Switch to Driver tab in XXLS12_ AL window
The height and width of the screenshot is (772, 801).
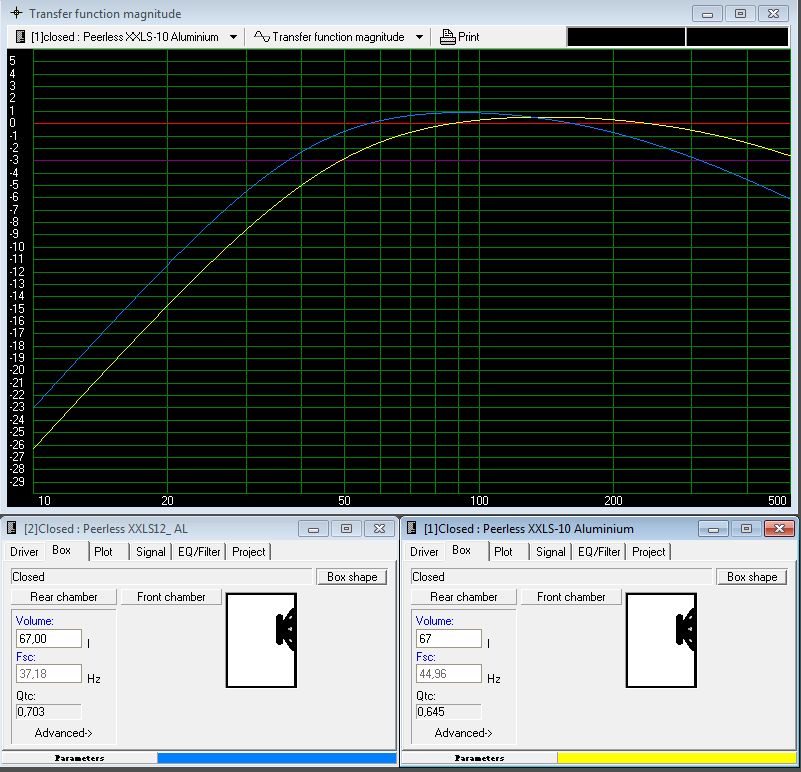[x=24, y=552]
